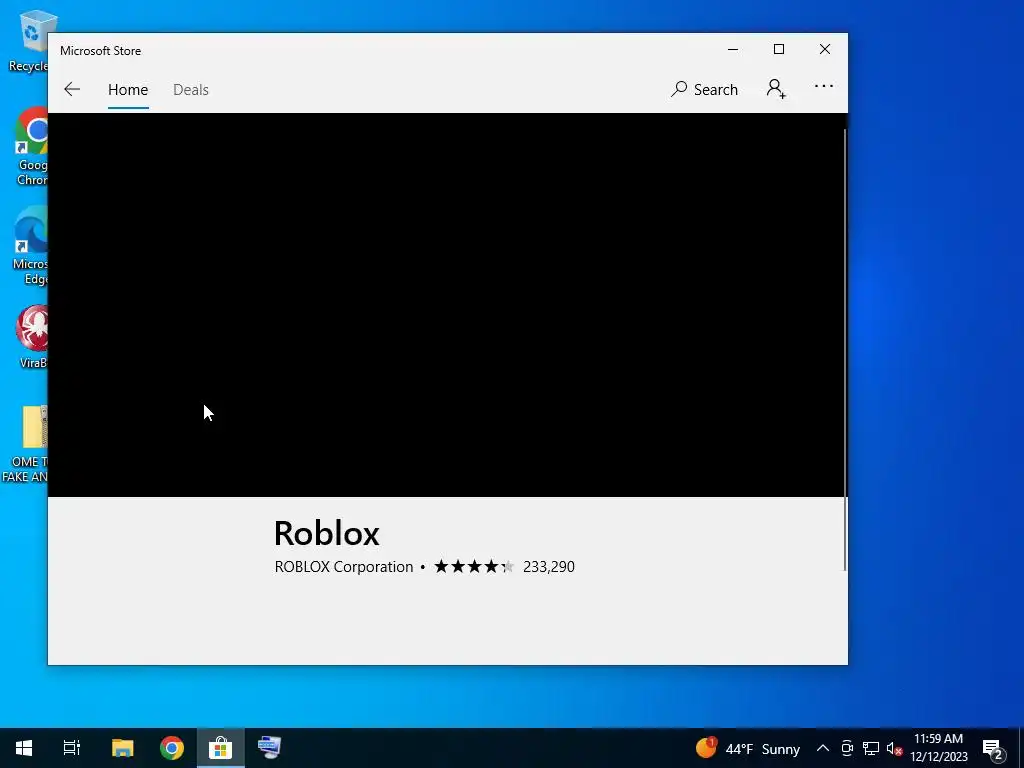Click the Roblox app title

(x=327, y=533)
